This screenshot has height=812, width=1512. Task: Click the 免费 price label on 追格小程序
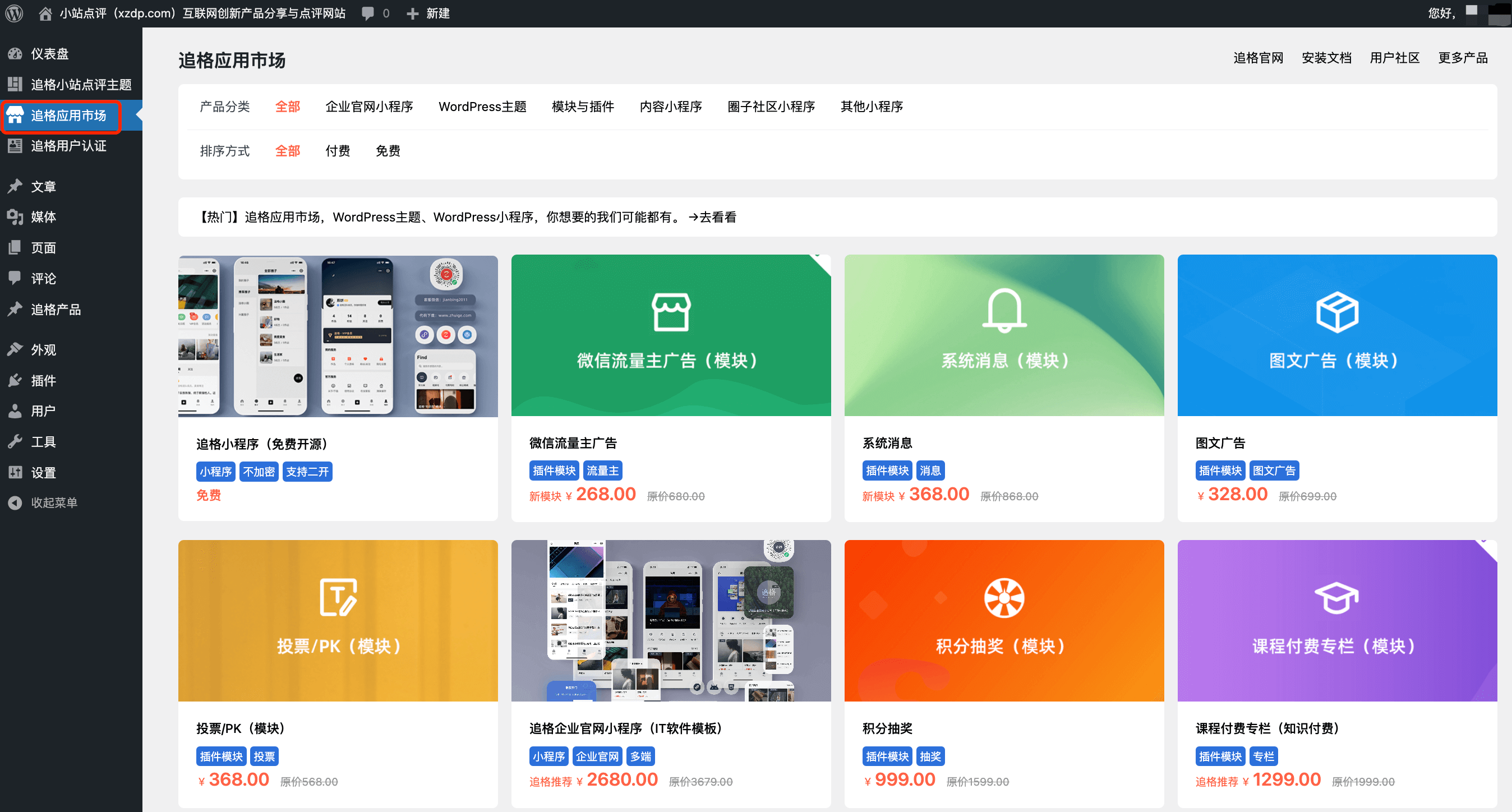(x=209, y=496)
